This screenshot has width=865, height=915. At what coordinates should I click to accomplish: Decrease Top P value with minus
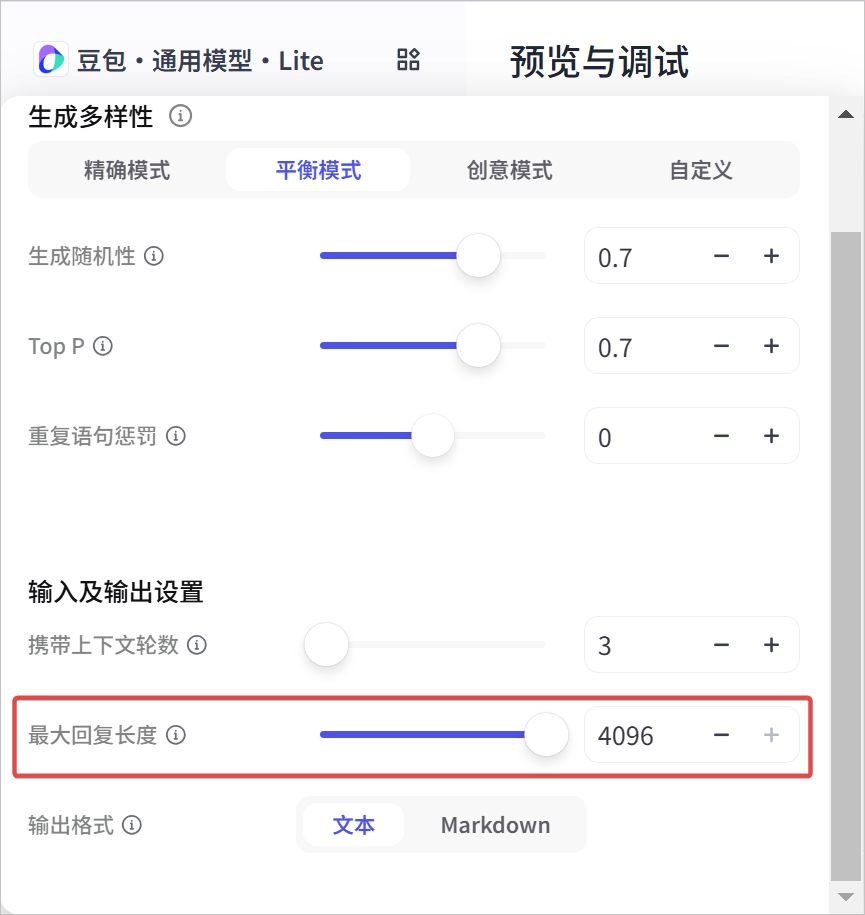(721, 346)
